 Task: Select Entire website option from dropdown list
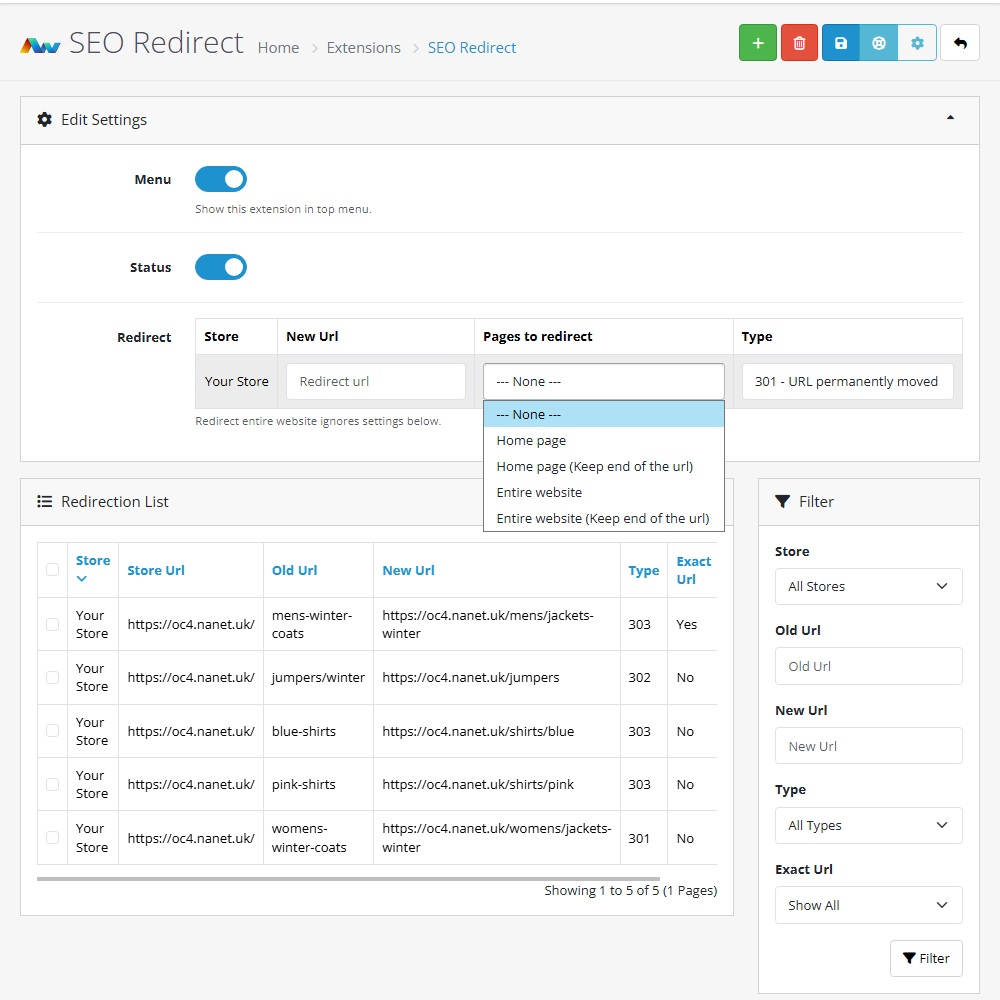539,492
